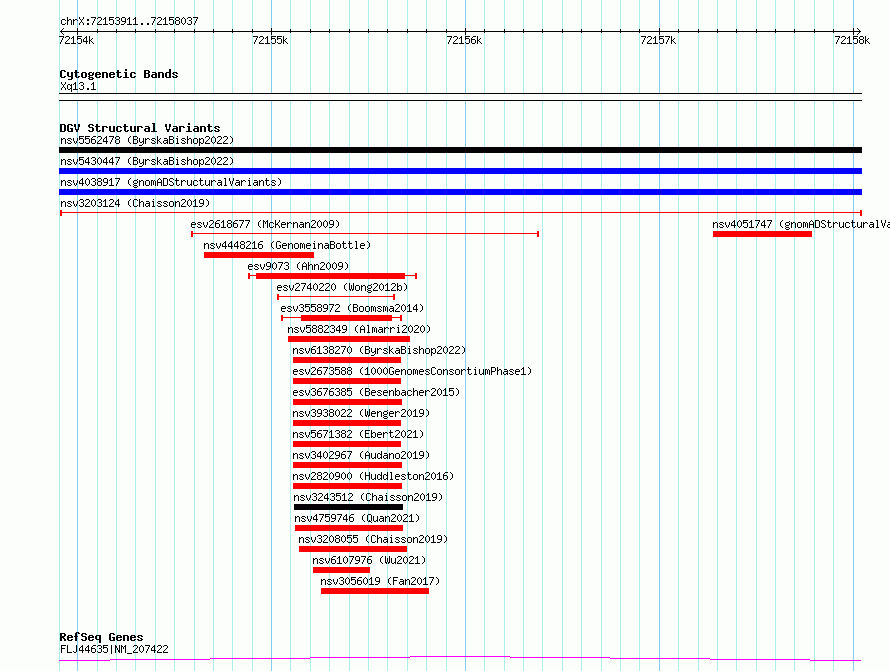Click the nsv3056019 Fan2017 red bar

pos(375,591)
